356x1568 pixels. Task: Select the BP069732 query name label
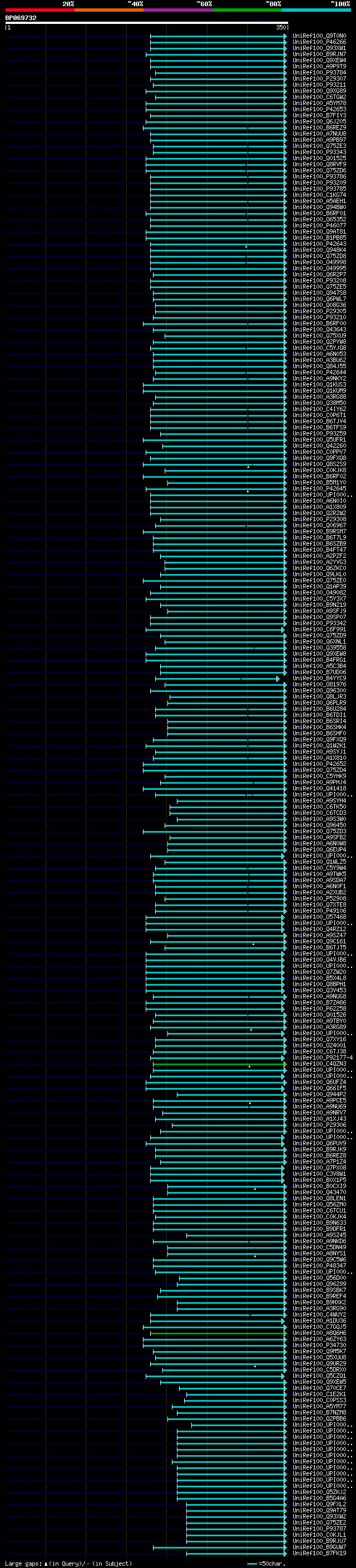tap(21, 18)
